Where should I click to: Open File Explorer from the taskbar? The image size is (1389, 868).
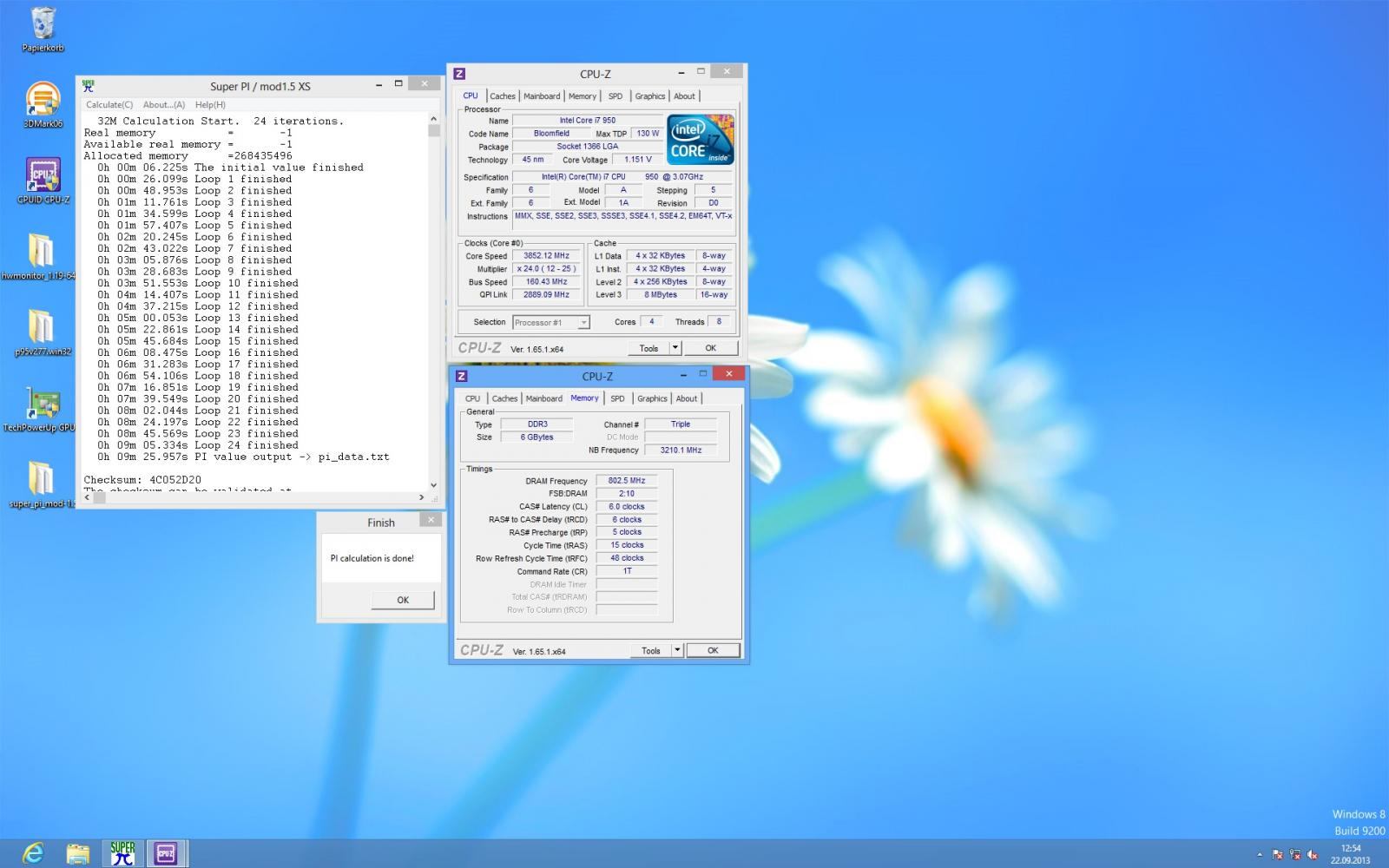[x=78, y=853]
